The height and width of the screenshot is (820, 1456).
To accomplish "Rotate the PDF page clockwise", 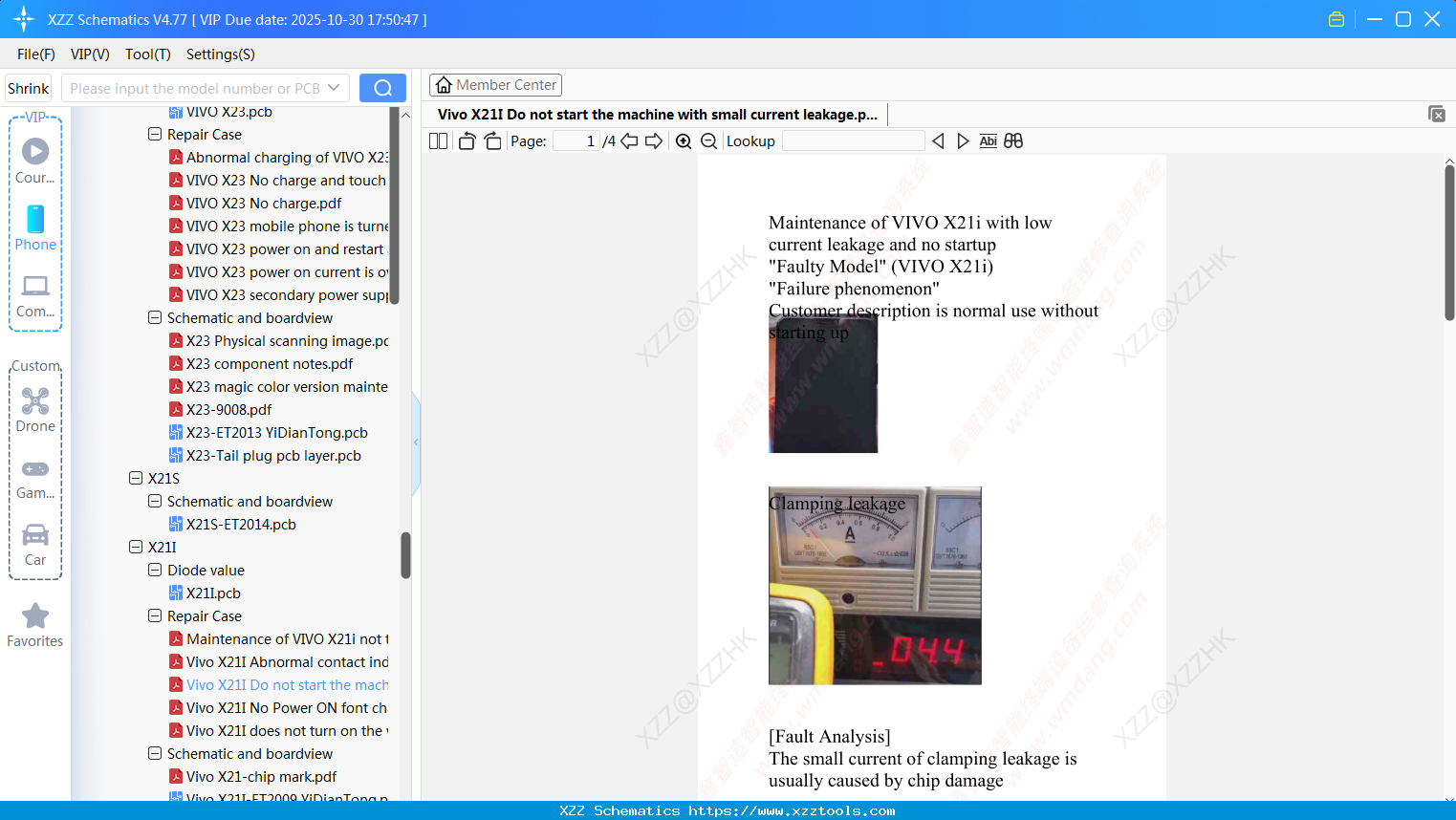I will (x=491, y=140).
